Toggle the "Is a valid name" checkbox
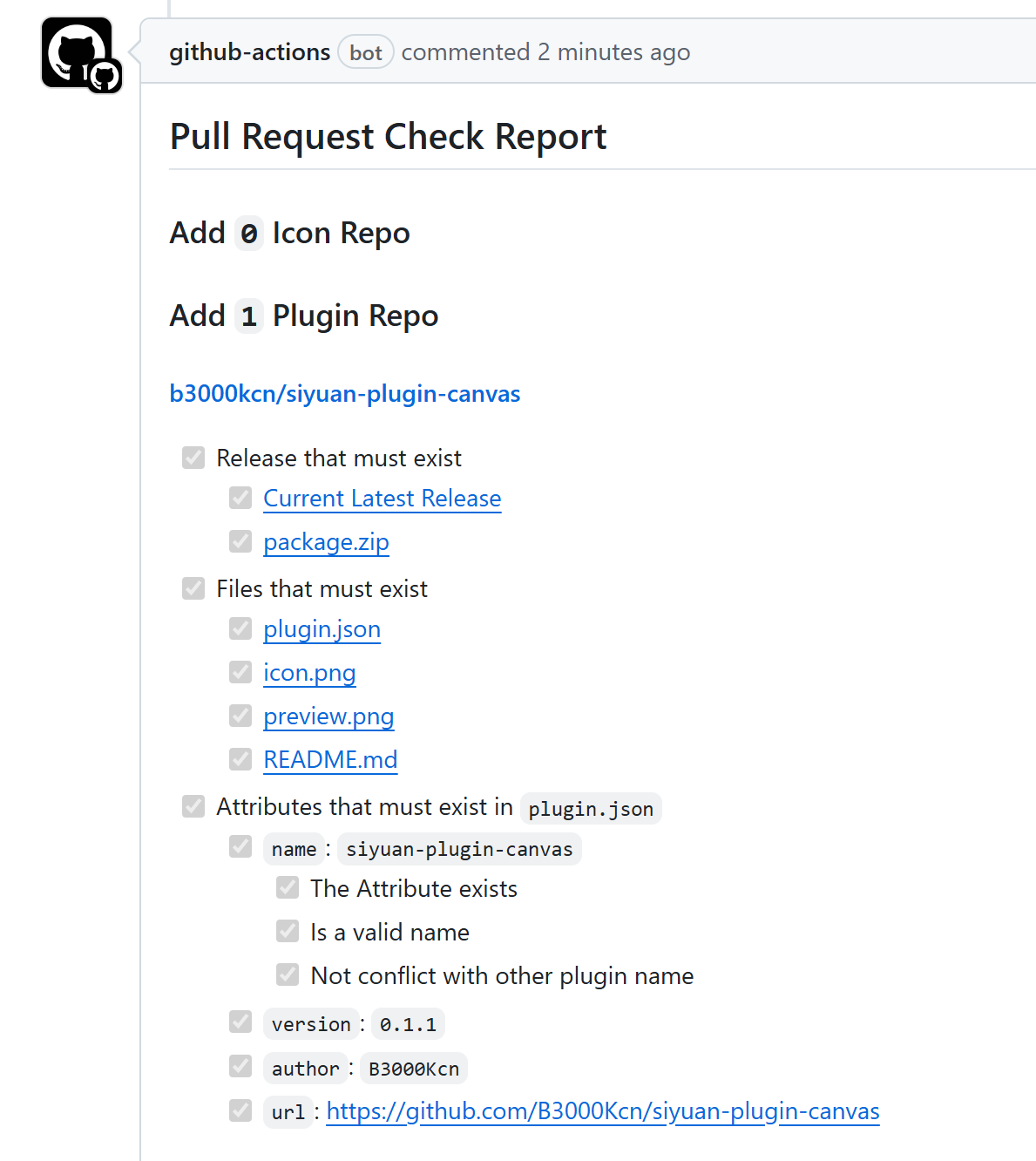This screenshot has height=1161, width=1036. 288,931
